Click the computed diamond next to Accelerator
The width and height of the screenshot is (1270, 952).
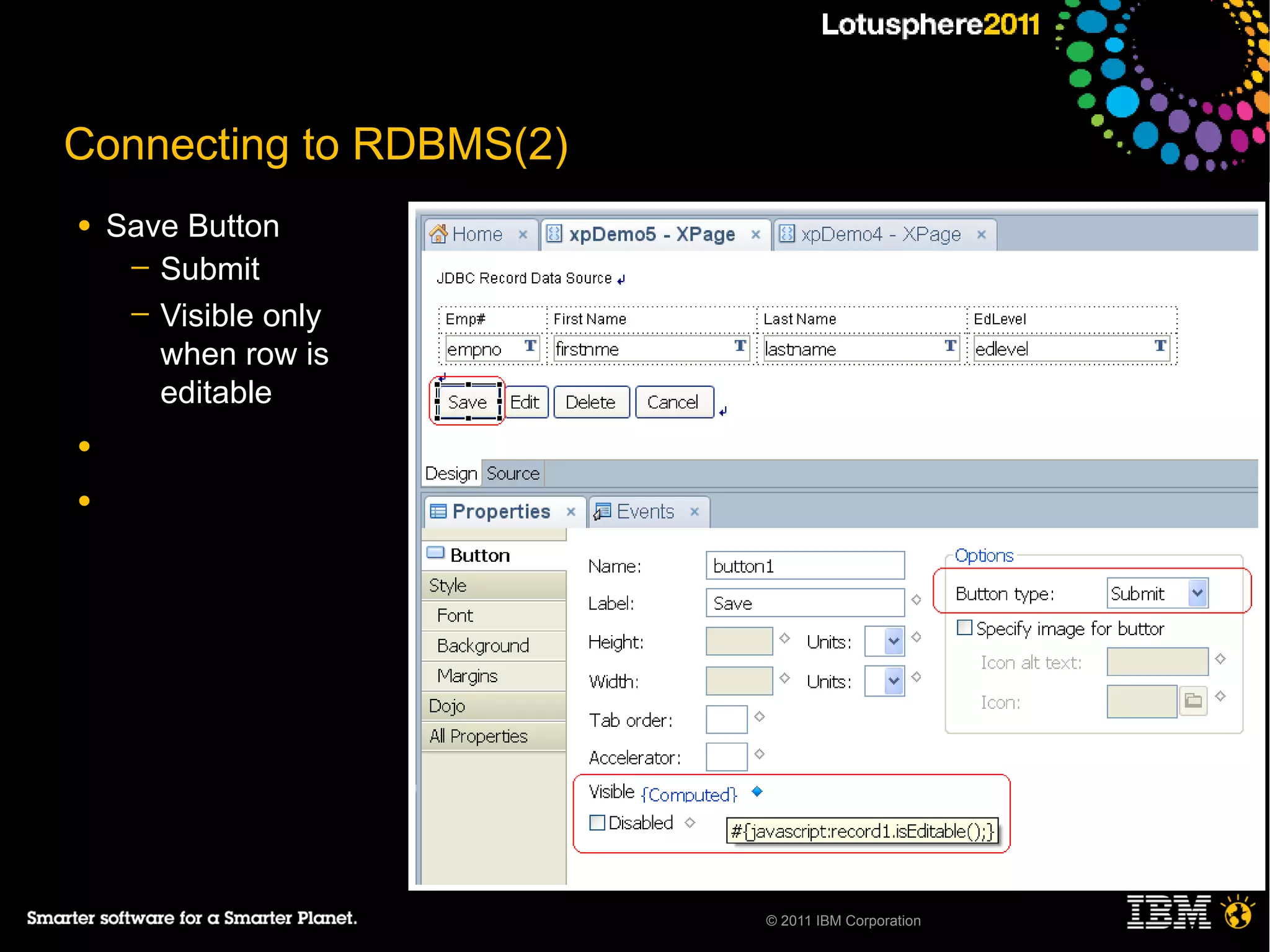(x=759, y=754)
